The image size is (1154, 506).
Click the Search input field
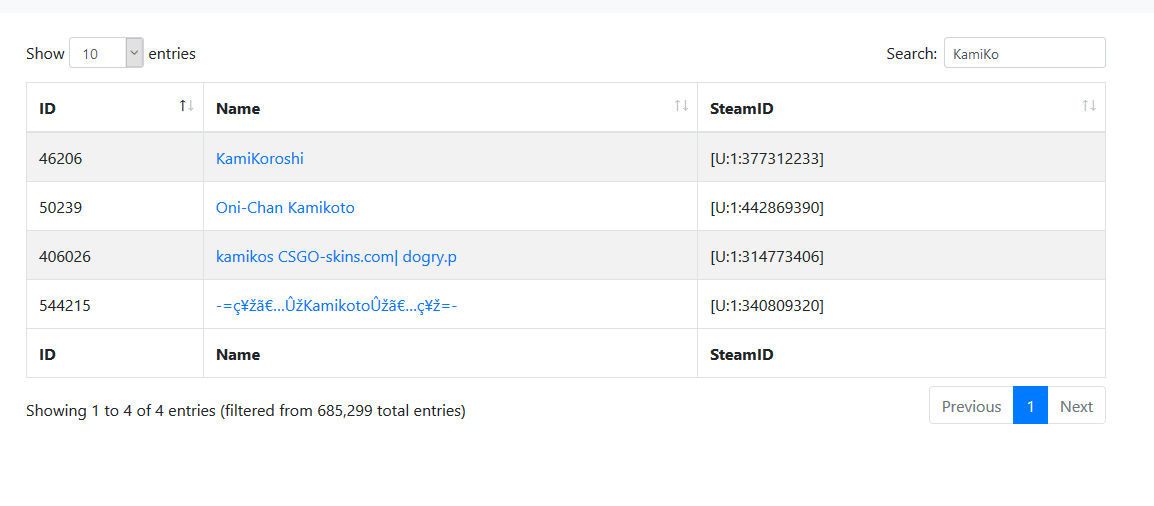point(1024,53)
